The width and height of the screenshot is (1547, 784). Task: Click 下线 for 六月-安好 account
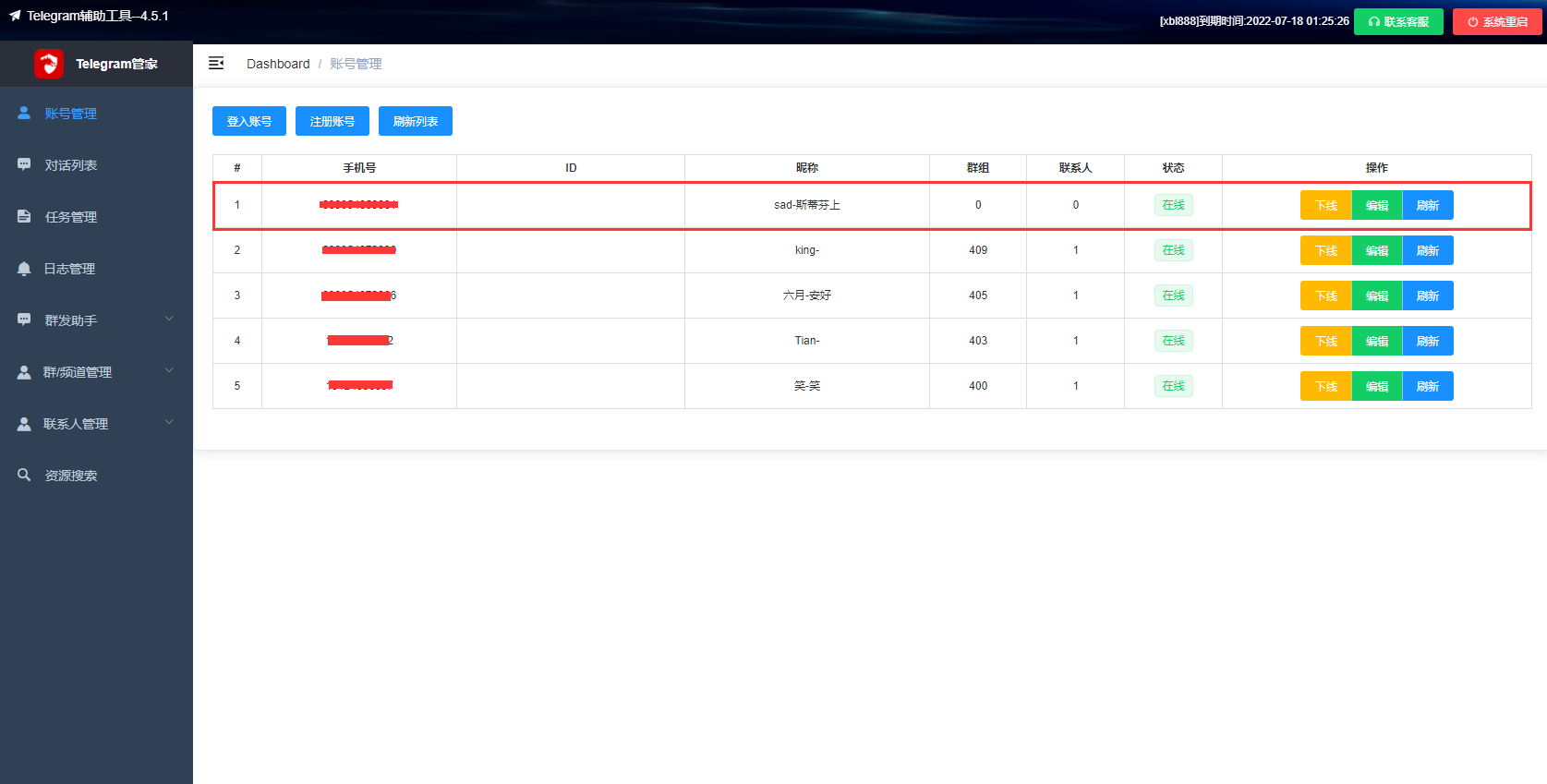[x=1326, y=296]
